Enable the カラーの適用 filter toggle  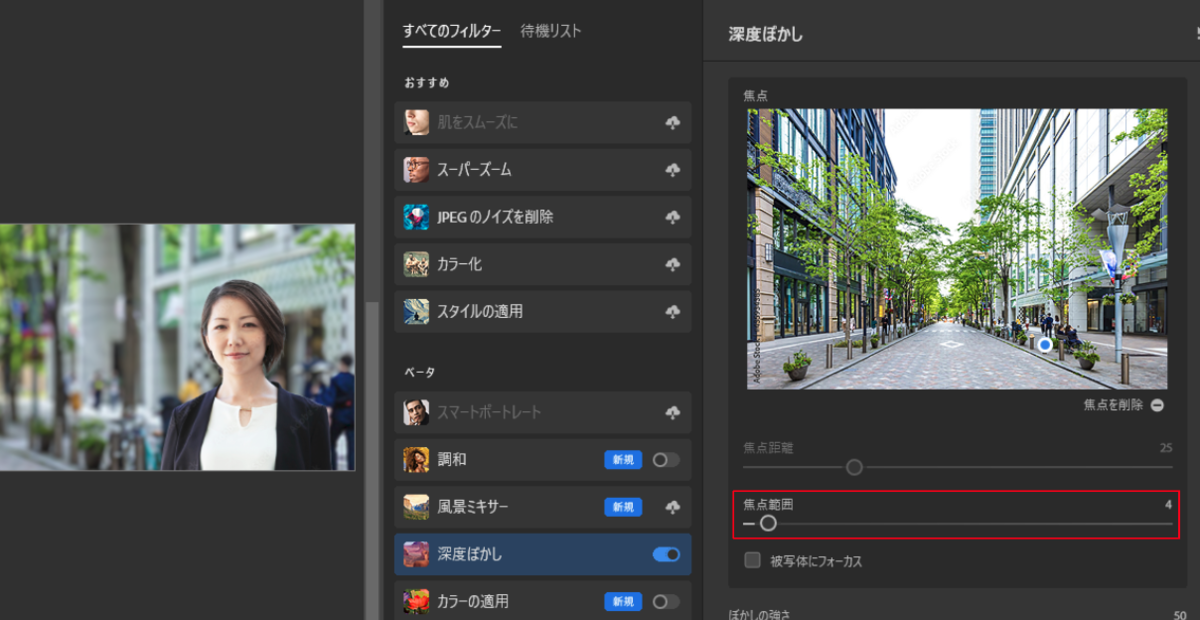coord(666,601)
